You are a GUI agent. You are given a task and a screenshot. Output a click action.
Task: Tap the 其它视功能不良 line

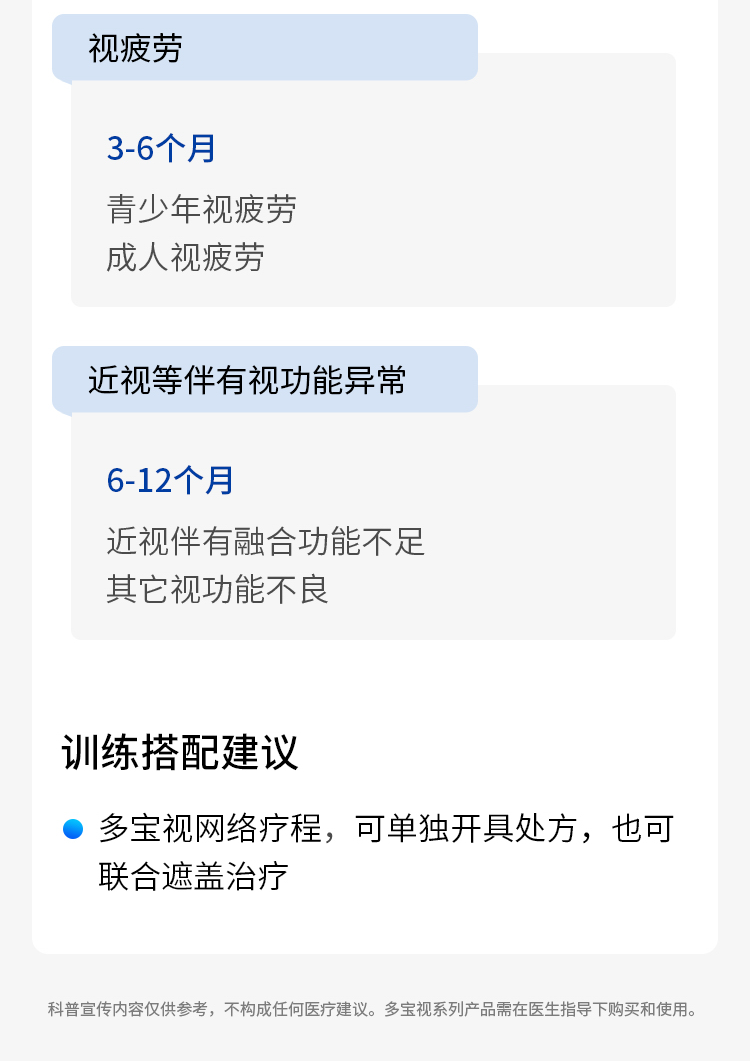[218, 590]
